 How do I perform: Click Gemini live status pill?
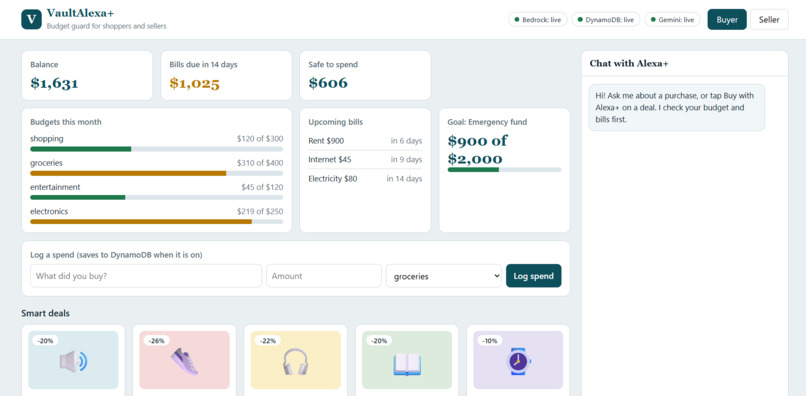pos(672,20)
